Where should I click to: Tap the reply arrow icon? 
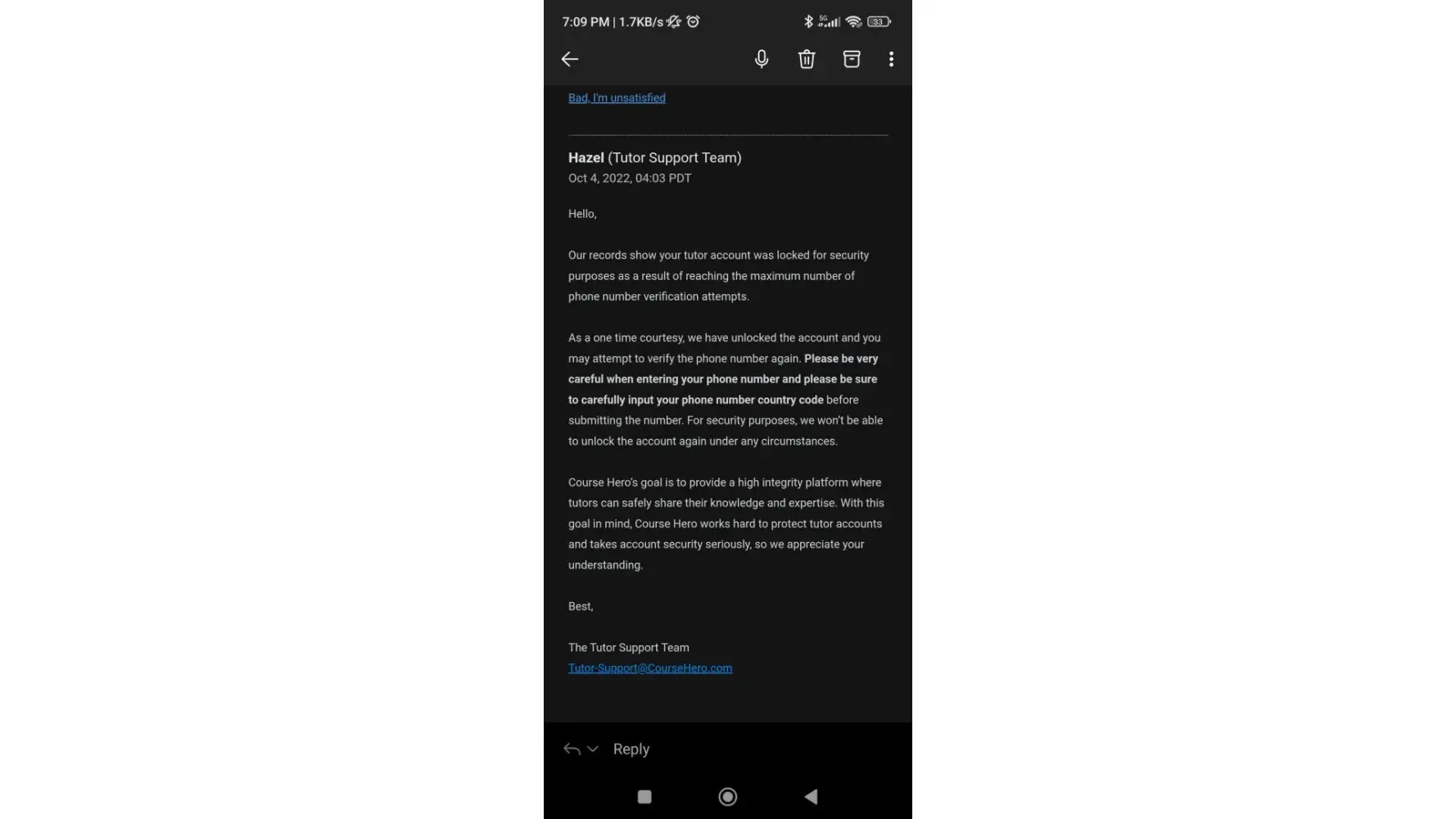[x=572, y=749]
